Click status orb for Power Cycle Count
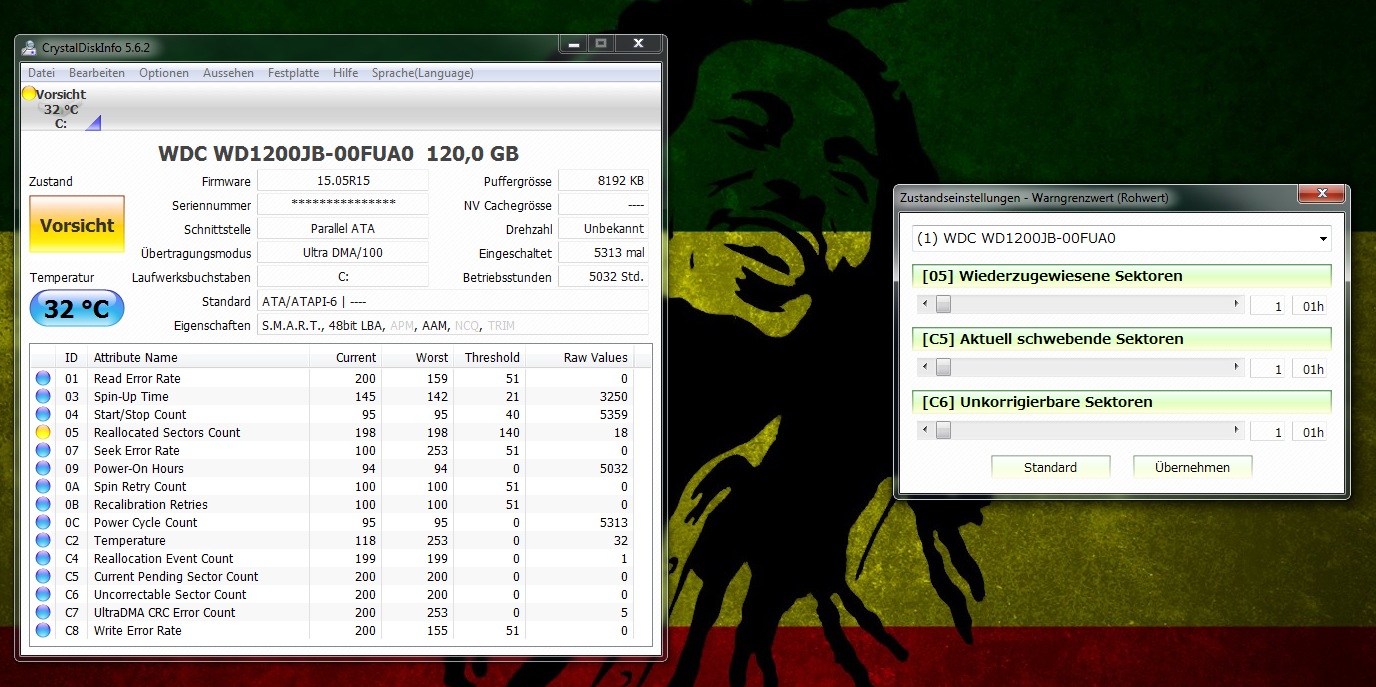 43,522
